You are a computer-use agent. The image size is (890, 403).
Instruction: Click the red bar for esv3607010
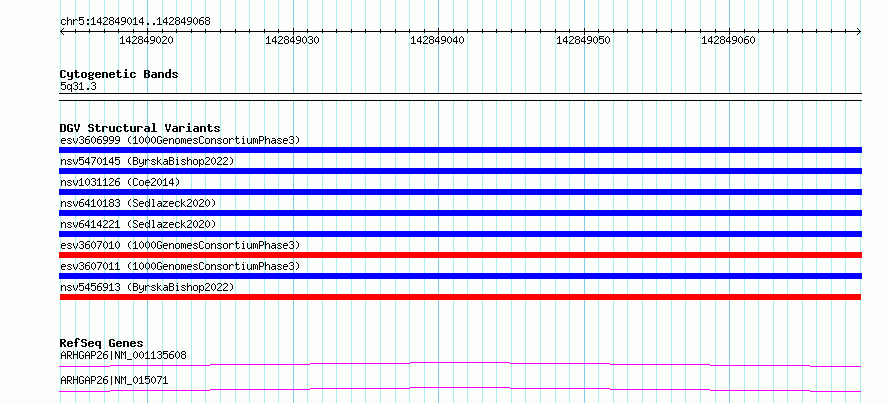[460, 255]
